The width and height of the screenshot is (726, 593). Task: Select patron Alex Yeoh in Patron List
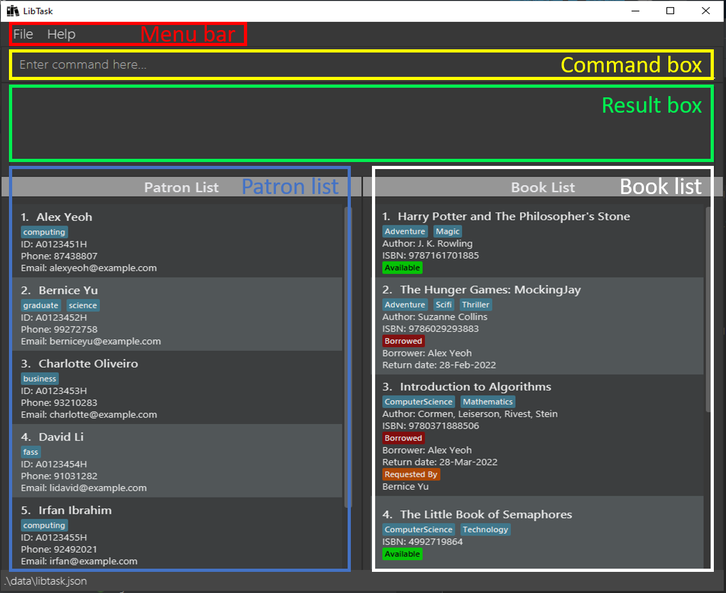177,242
